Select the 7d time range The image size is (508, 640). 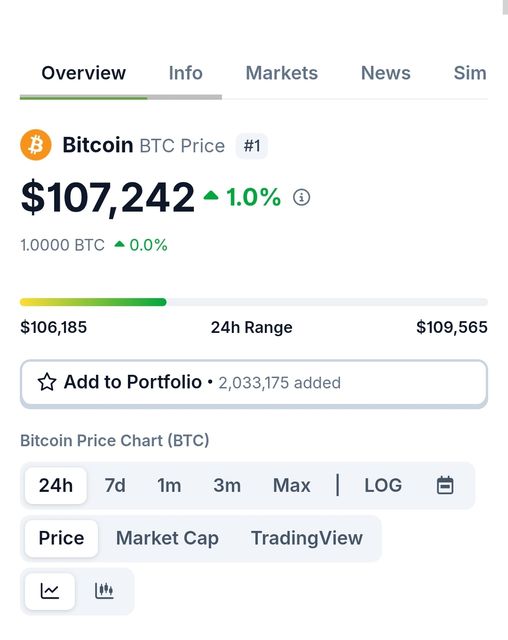[115, 485]
